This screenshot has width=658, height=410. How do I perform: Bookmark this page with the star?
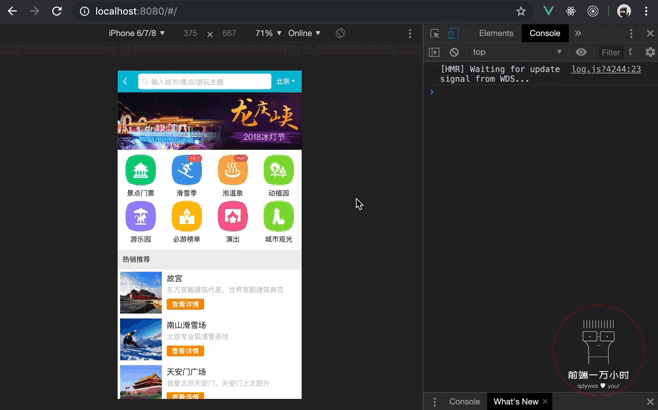[x=521, y=11]
